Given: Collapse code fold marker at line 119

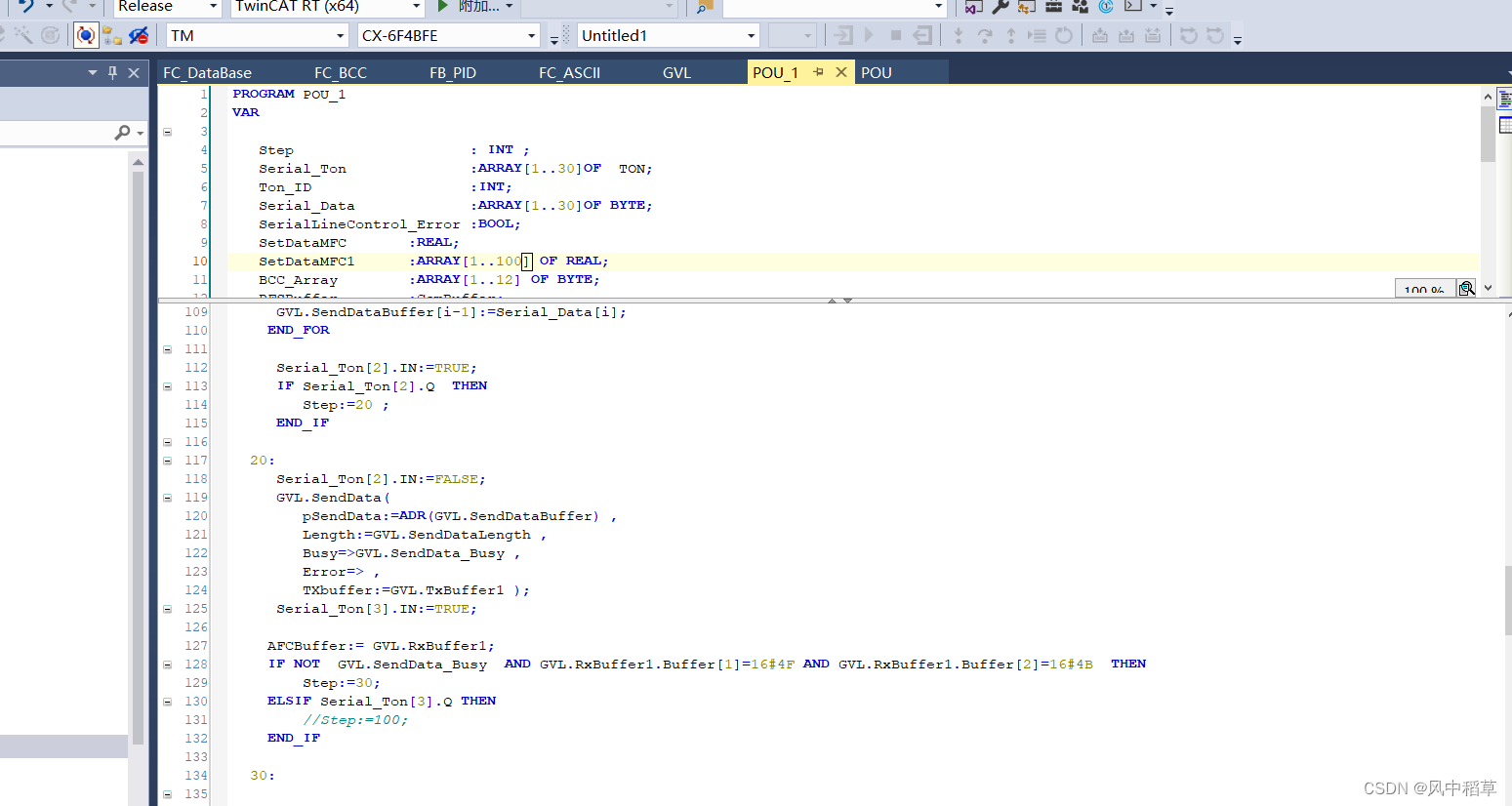Looking at the screenshot, I should tap(167, 498).
